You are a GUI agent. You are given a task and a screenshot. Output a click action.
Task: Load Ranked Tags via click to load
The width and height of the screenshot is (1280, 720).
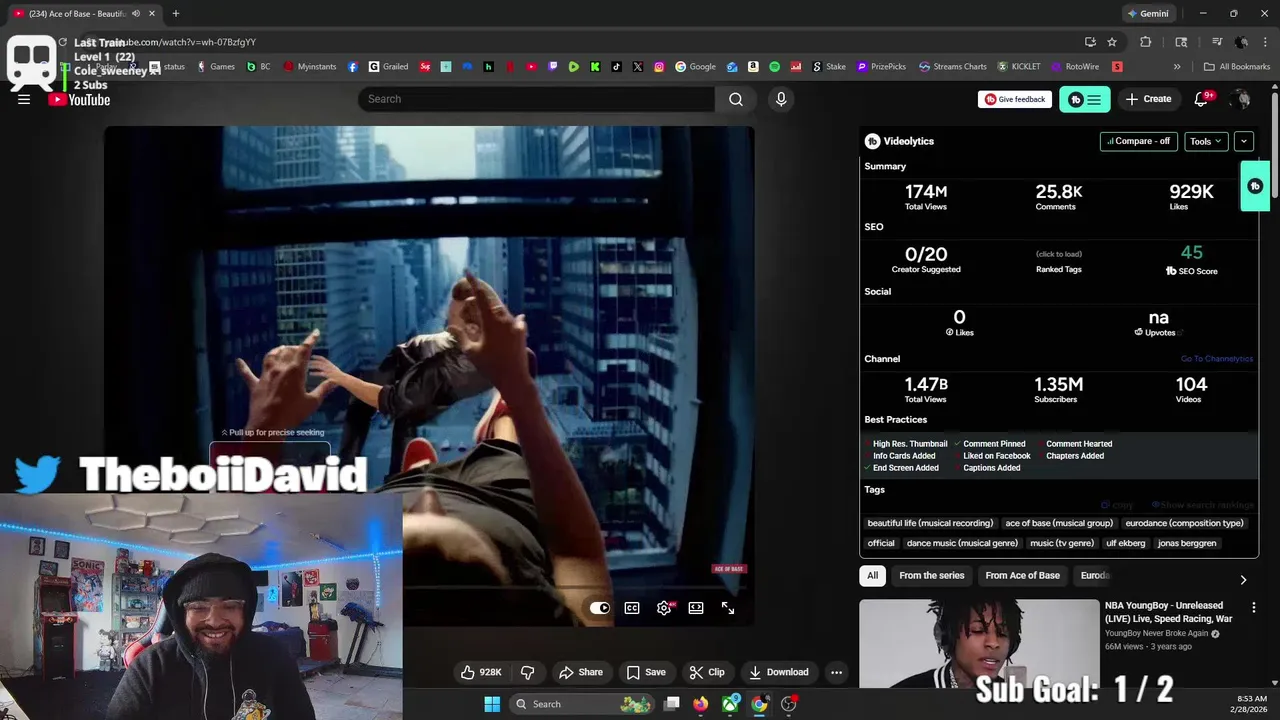coord(1059,254)
